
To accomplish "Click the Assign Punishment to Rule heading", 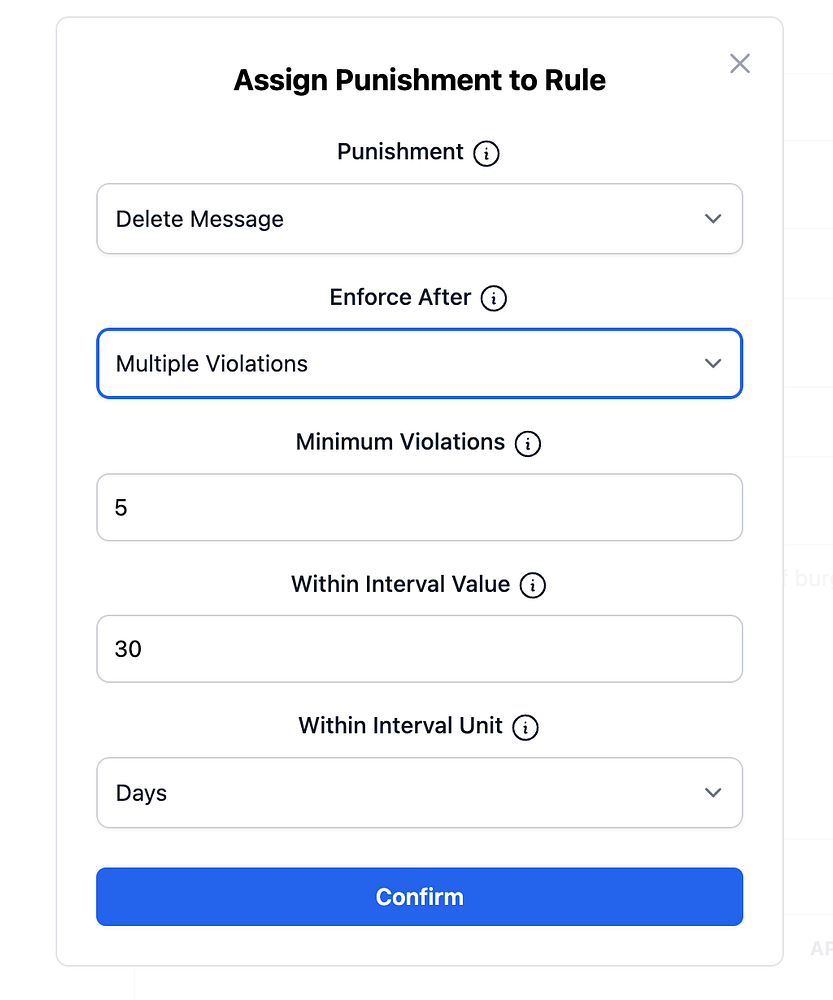I will pos(419,80).
